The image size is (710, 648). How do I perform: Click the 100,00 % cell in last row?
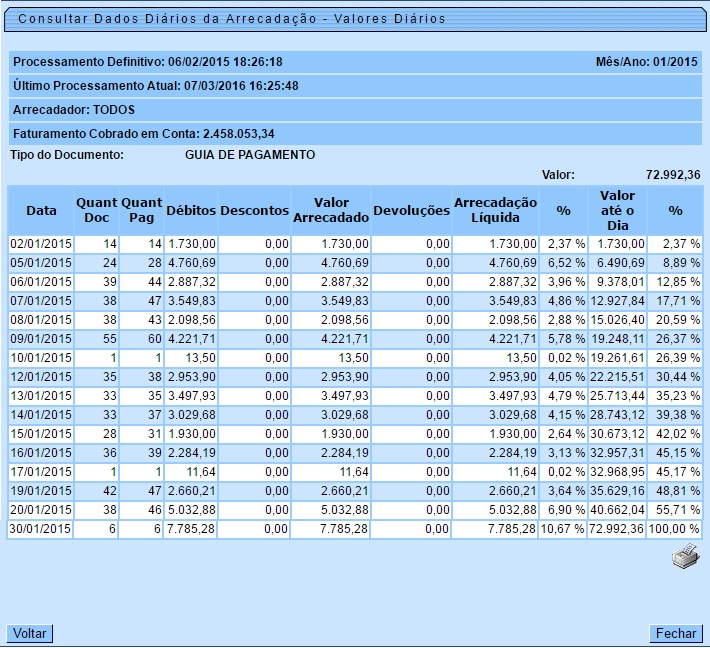point(674,529)
